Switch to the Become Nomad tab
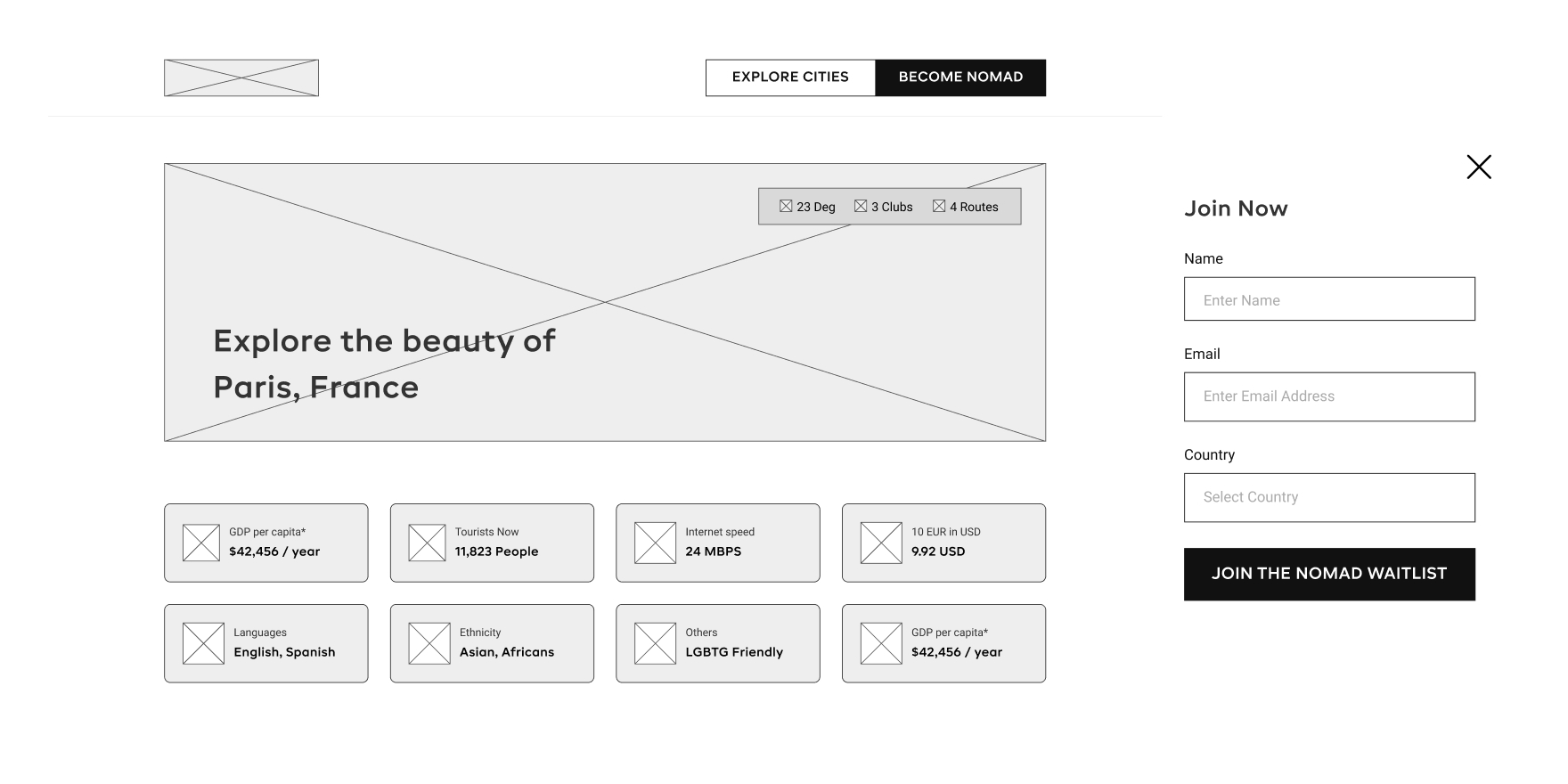1568x784 pixels. click(x=960, y=78)
